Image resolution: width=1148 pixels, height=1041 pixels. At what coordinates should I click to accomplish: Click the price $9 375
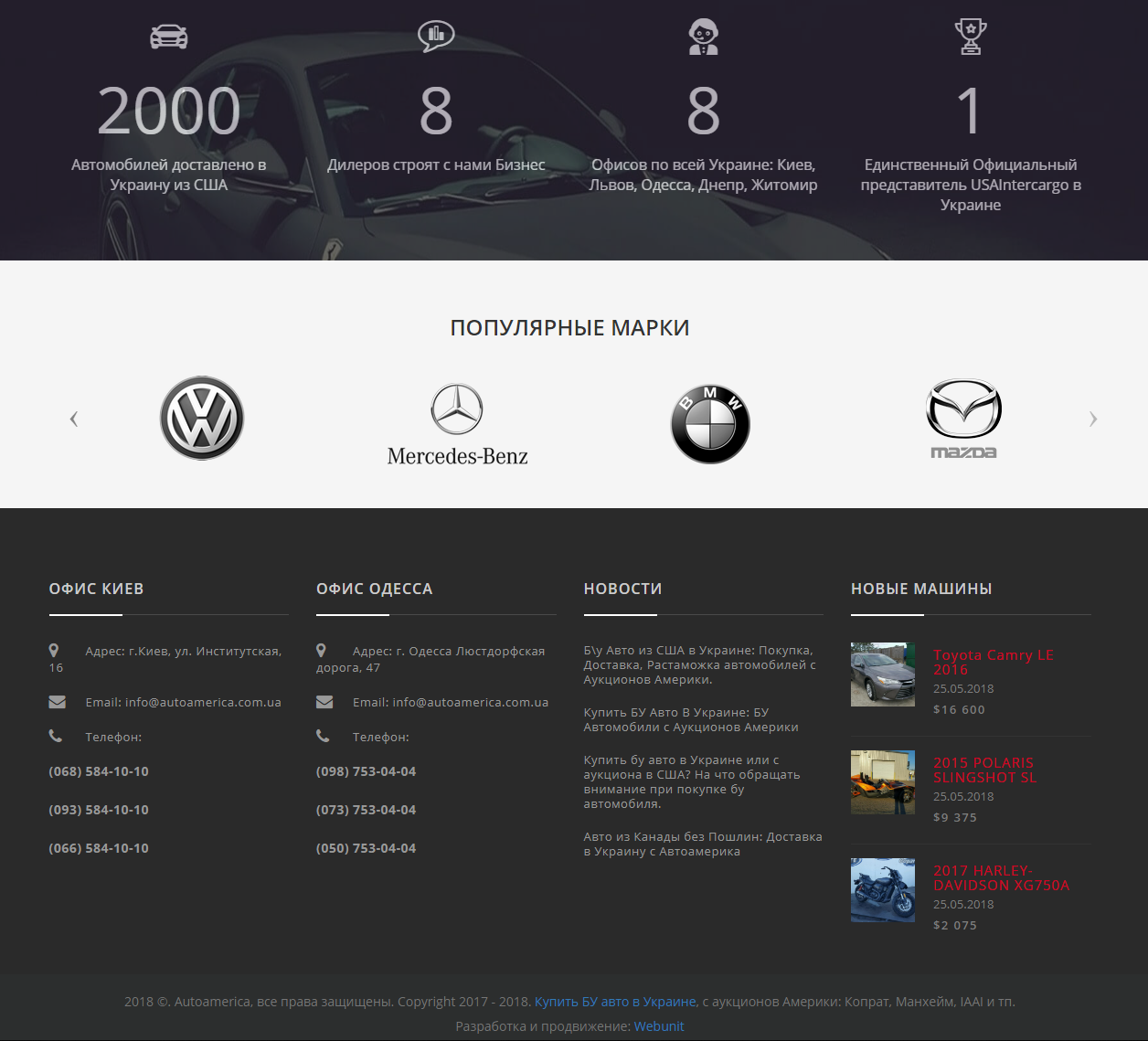955,817
